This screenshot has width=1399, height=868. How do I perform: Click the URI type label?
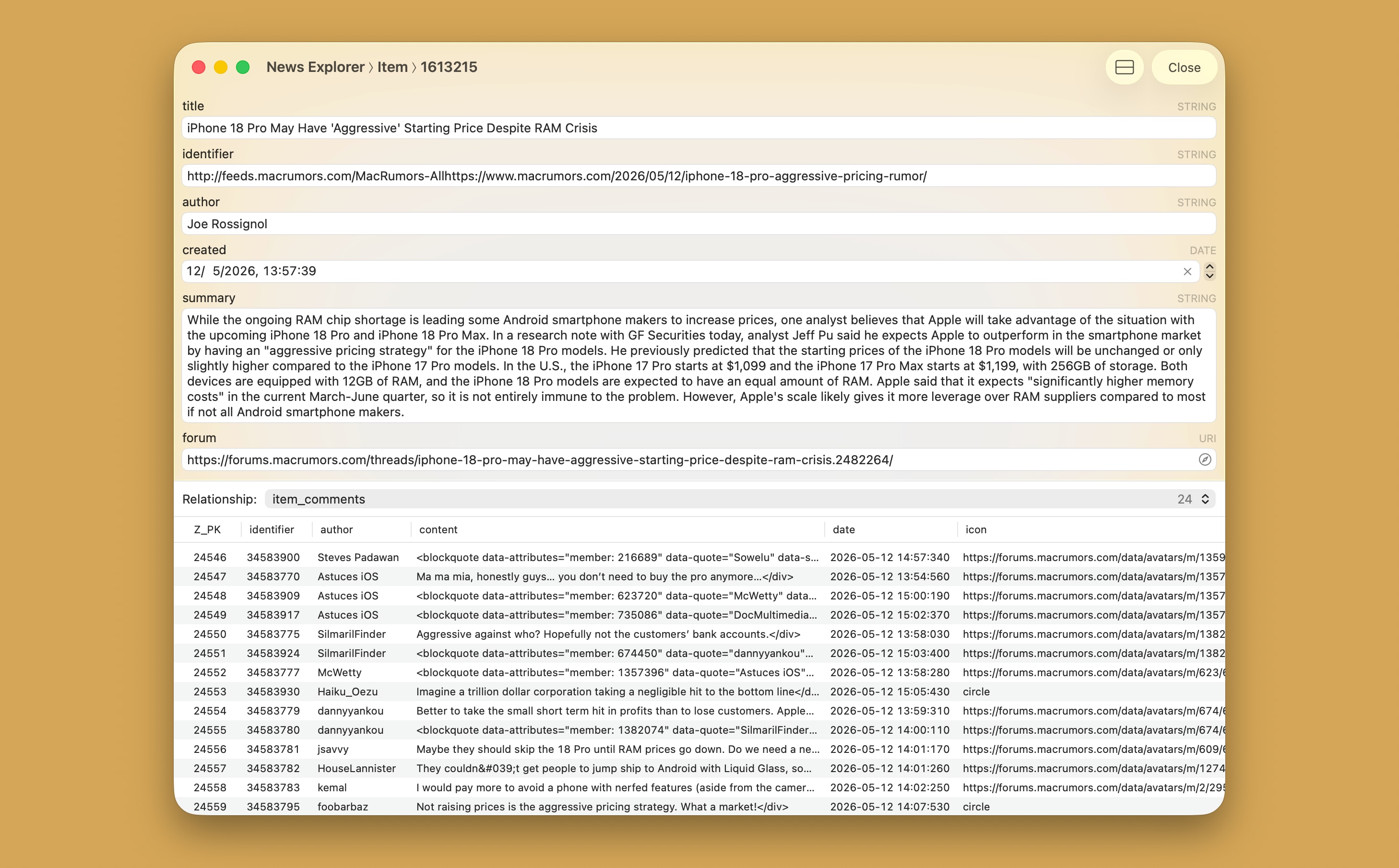coord(1207,438)
